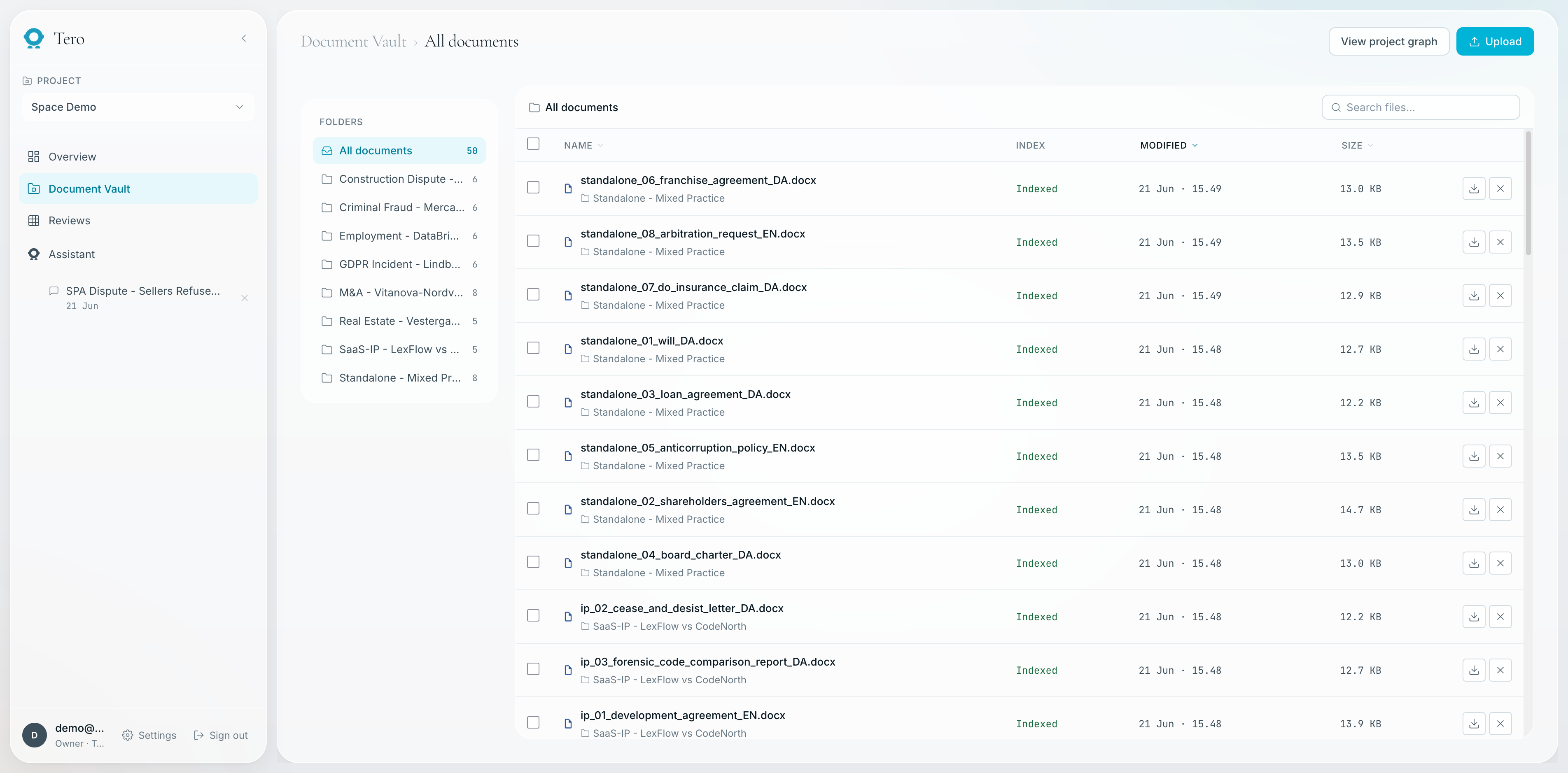Download standalone_08_arbitration_request_EN.docx
The image size is (1568, 773).
[1474, 242]
